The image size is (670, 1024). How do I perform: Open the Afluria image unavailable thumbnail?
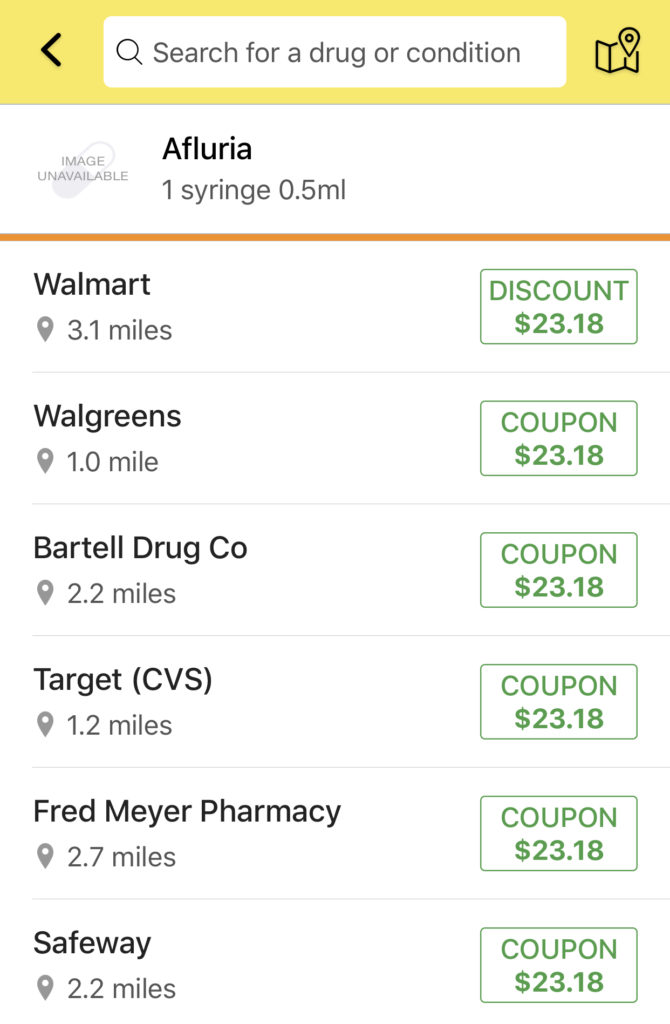click(82, 169)
